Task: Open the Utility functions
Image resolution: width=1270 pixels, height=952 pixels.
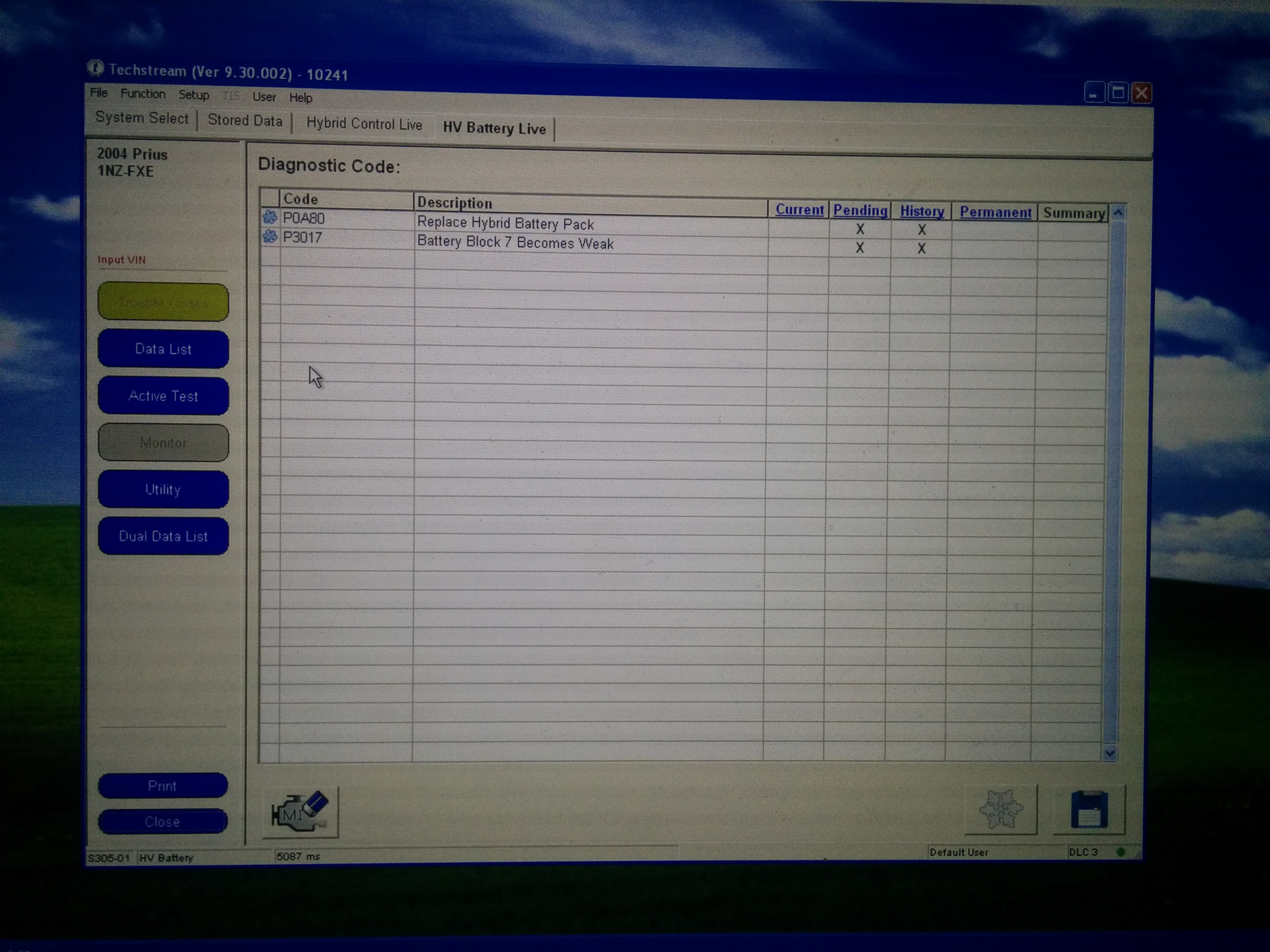Action: pos(163,490)
